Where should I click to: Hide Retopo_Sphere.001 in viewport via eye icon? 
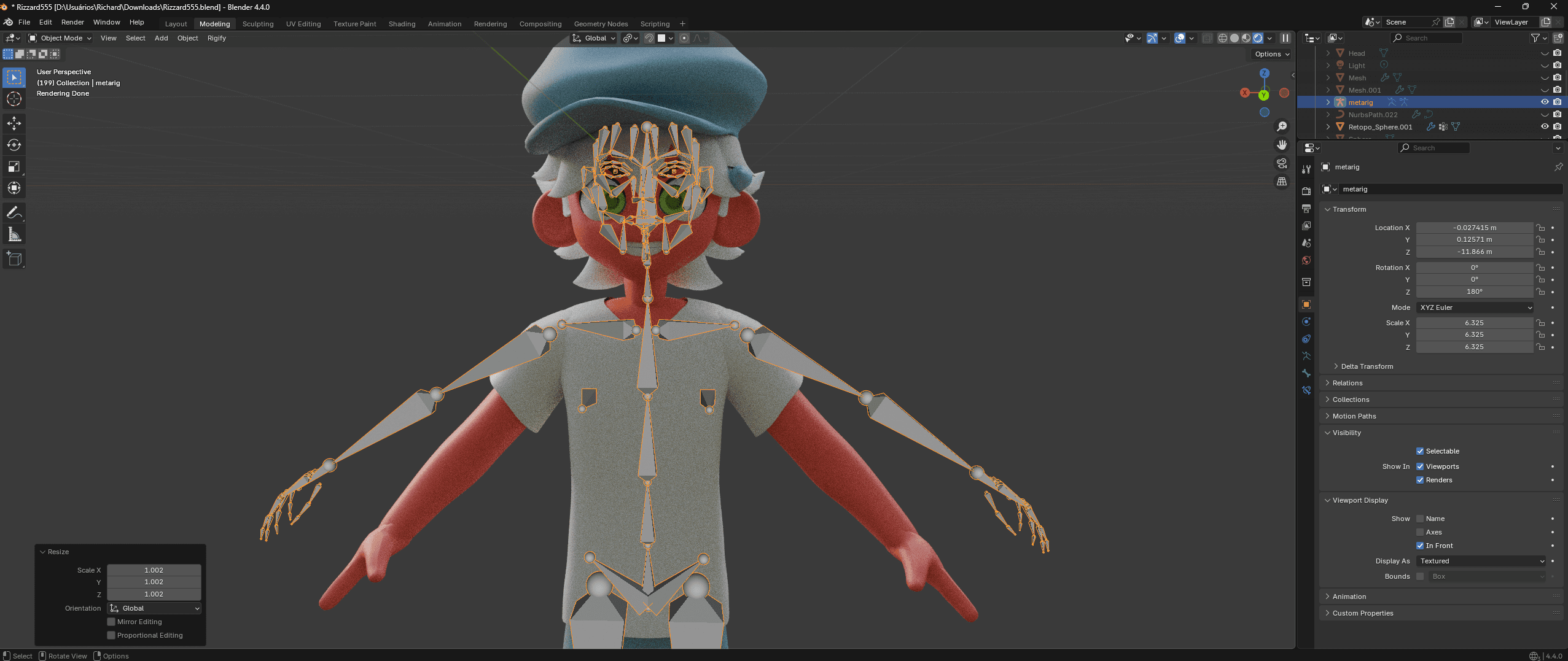[1545, 127]
